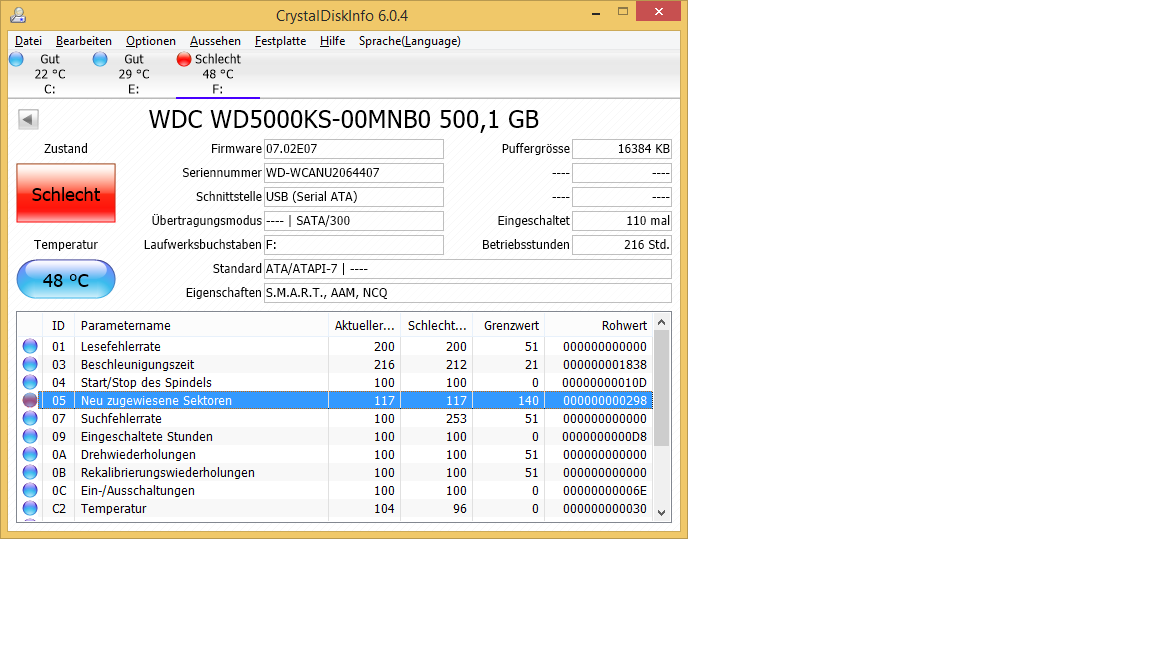The height and width of the screenshot is (648, 1152).
Task: Click the Puffergrösse field 16384 KB
Action: coord(622,148)
